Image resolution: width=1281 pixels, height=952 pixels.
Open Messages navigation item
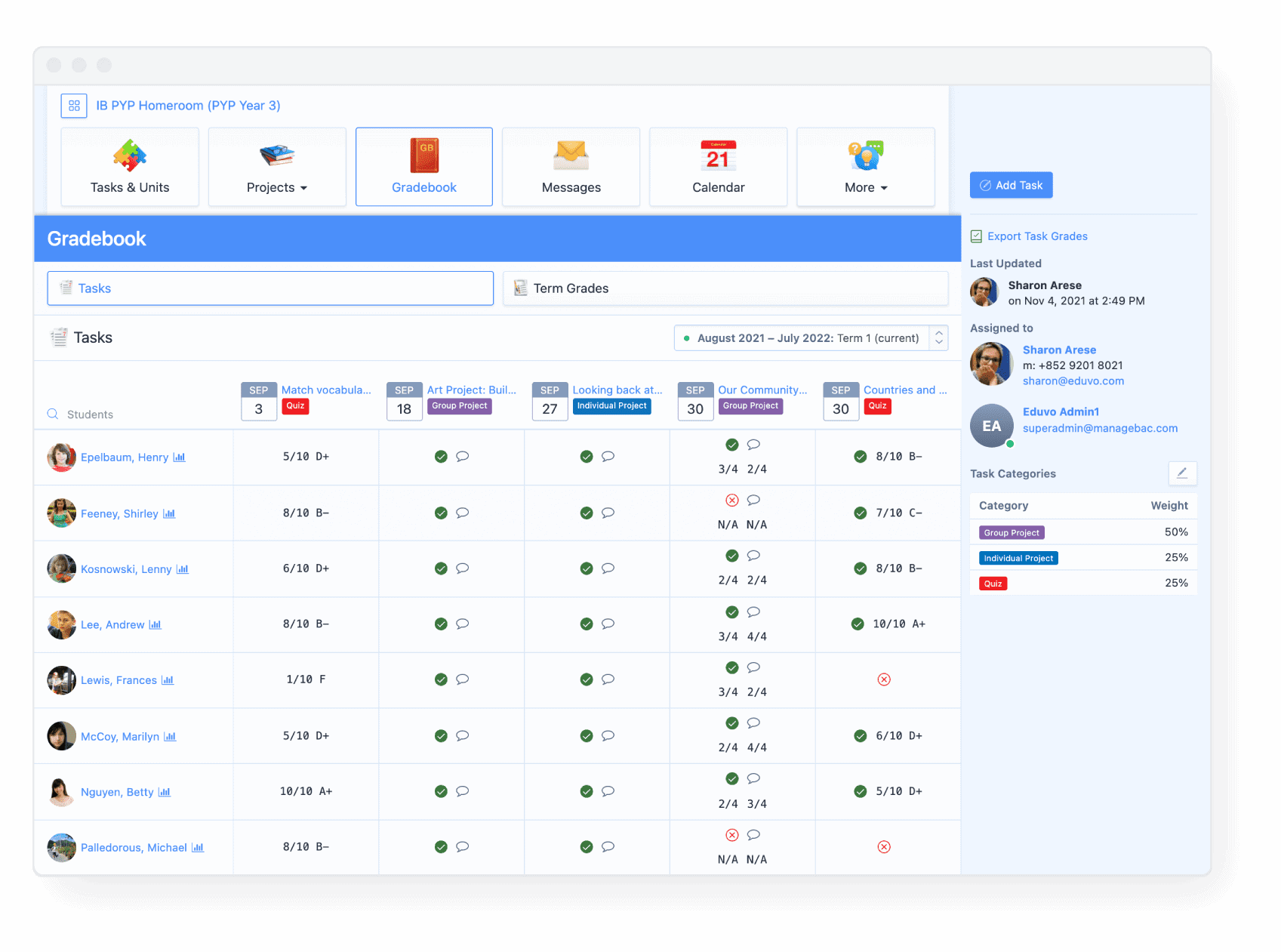(x=571, y=167)
